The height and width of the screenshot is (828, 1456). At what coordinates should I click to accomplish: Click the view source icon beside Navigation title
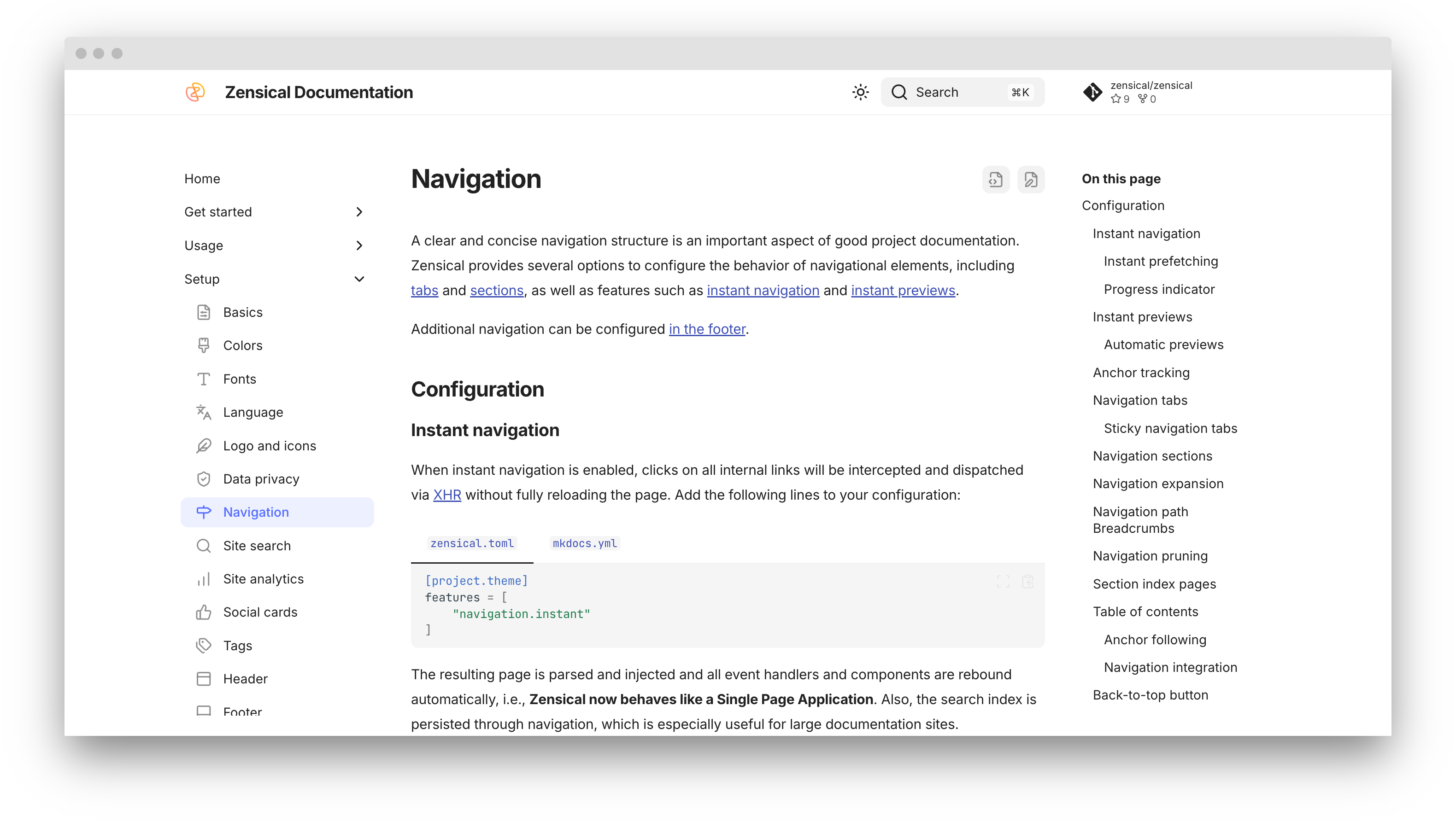point(995,180)
